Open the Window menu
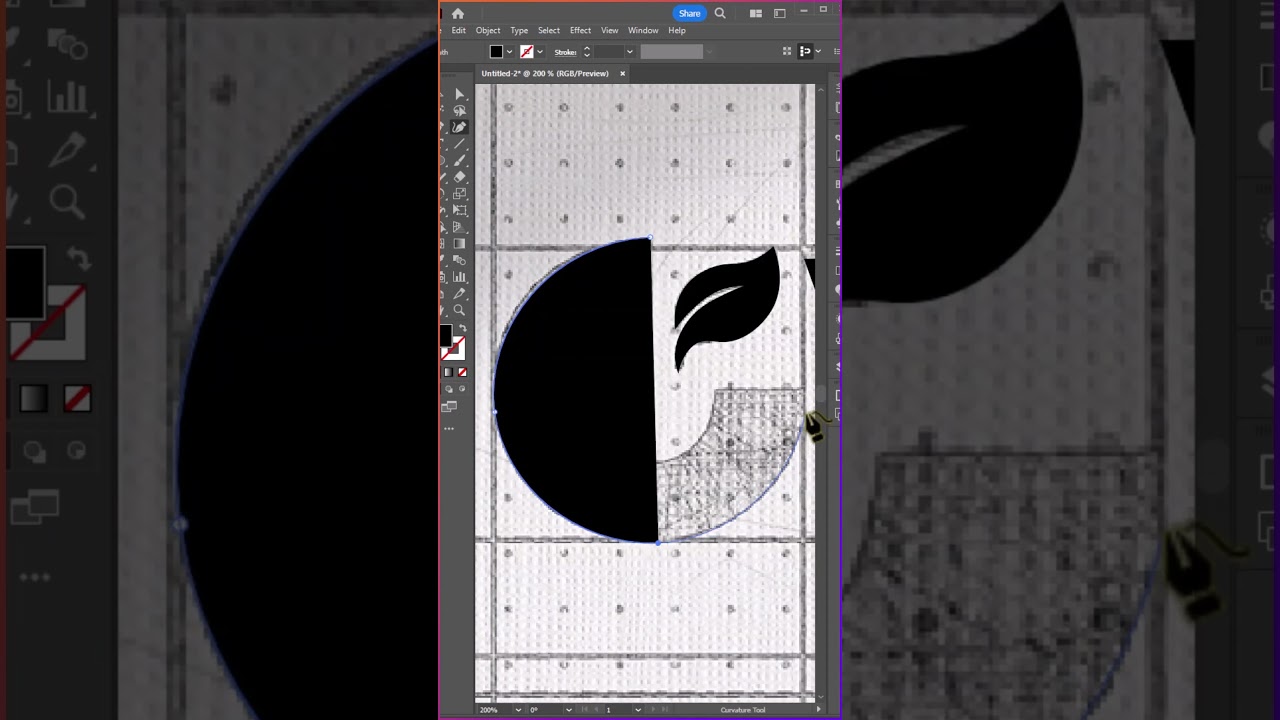 click(643, 31)
